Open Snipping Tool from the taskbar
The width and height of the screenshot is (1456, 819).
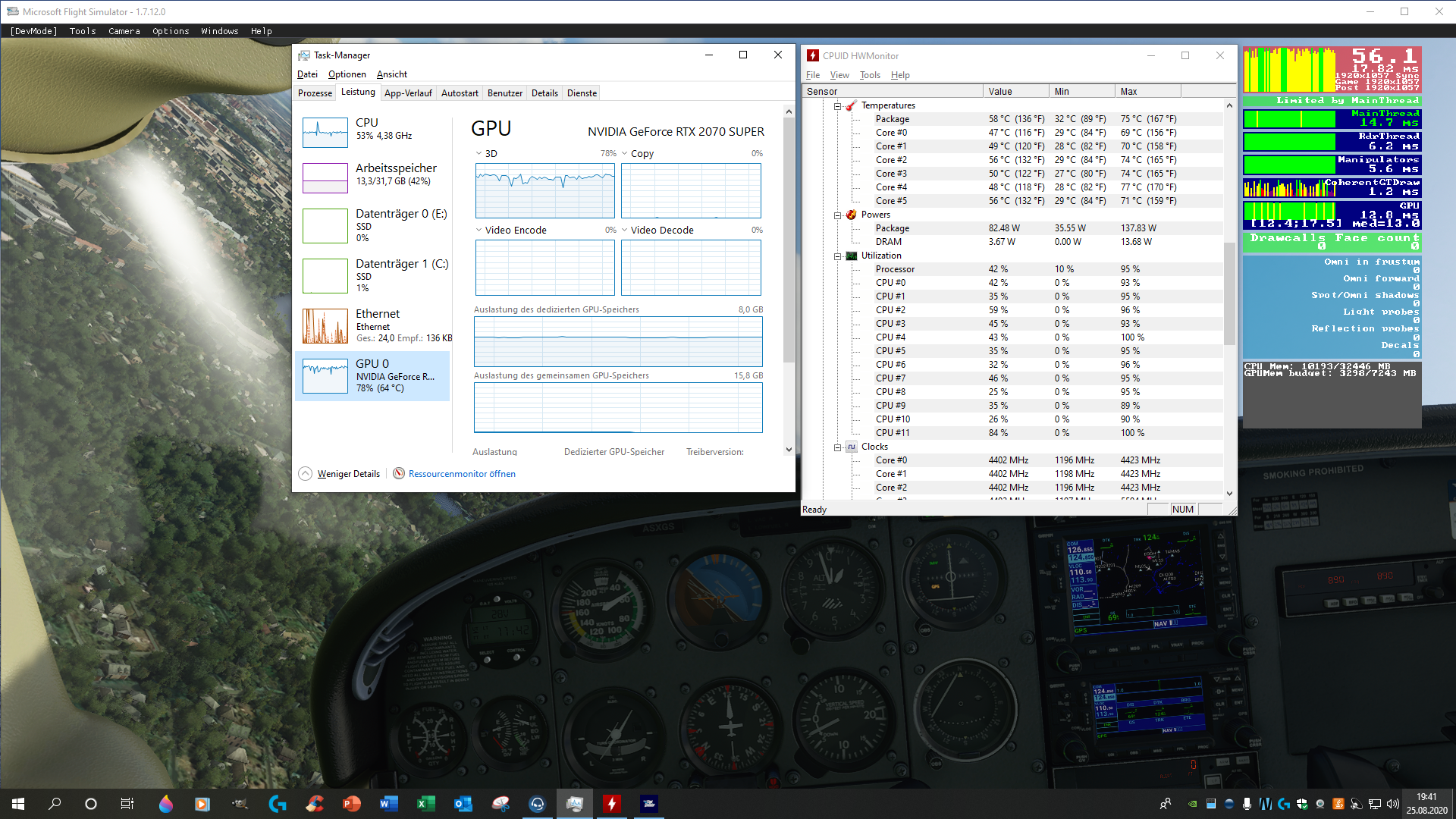pos(500,804)
